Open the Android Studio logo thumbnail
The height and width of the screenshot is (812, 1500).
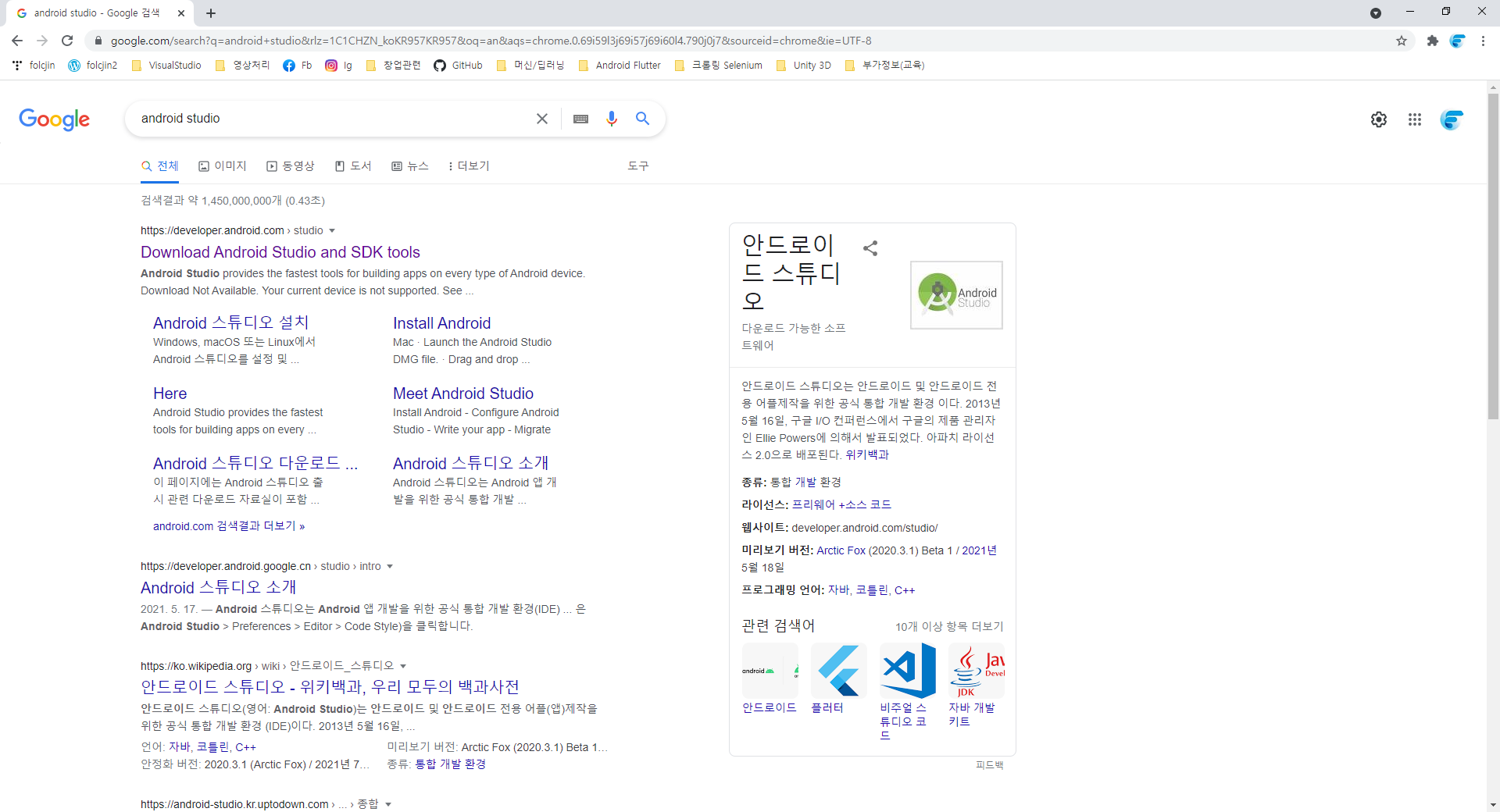pyautogui.click(x=956, y=295)
